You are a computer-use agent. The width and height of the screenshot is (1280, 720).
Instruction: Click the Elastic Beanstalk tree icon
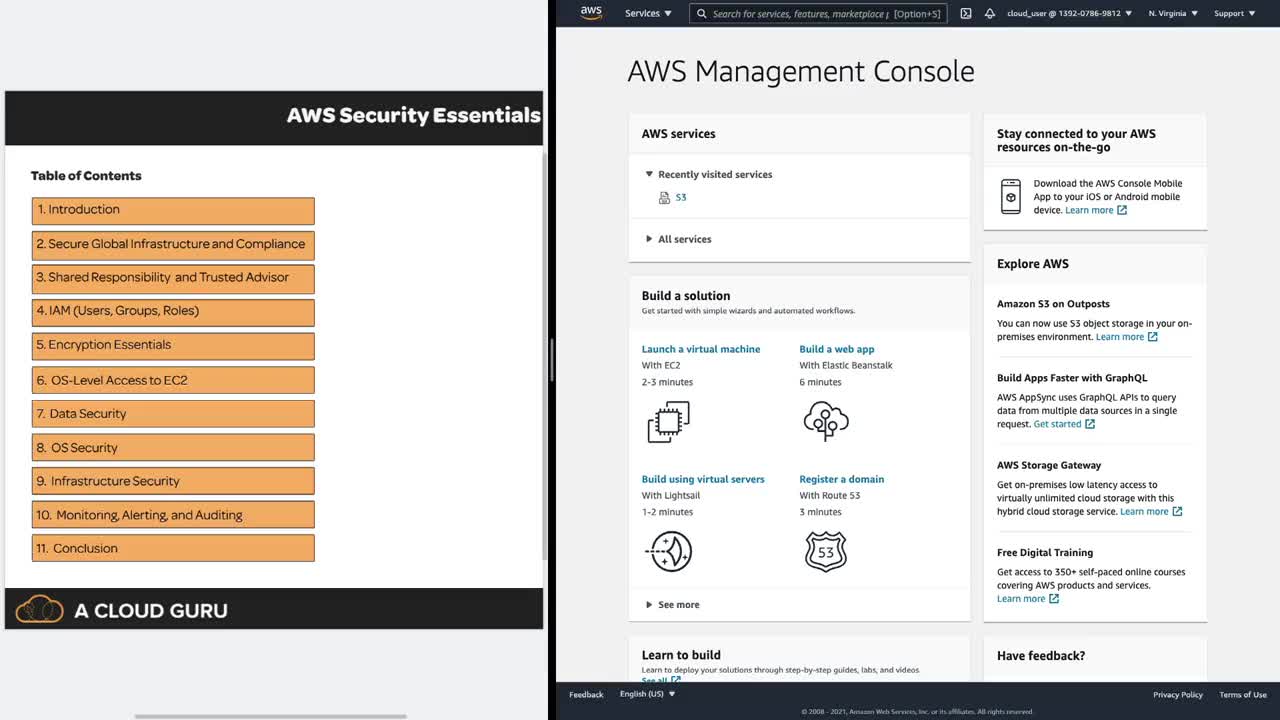(826, 421)
